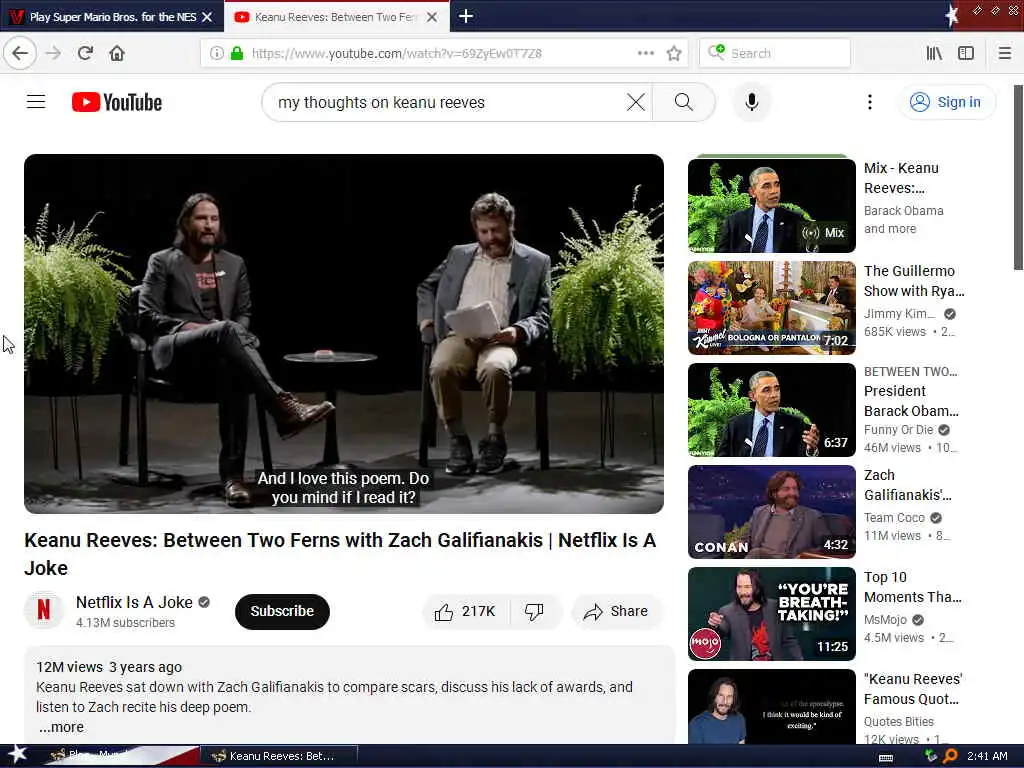Toggle the browser sidebar icon

pyautogui.click(x=966, y=53)
